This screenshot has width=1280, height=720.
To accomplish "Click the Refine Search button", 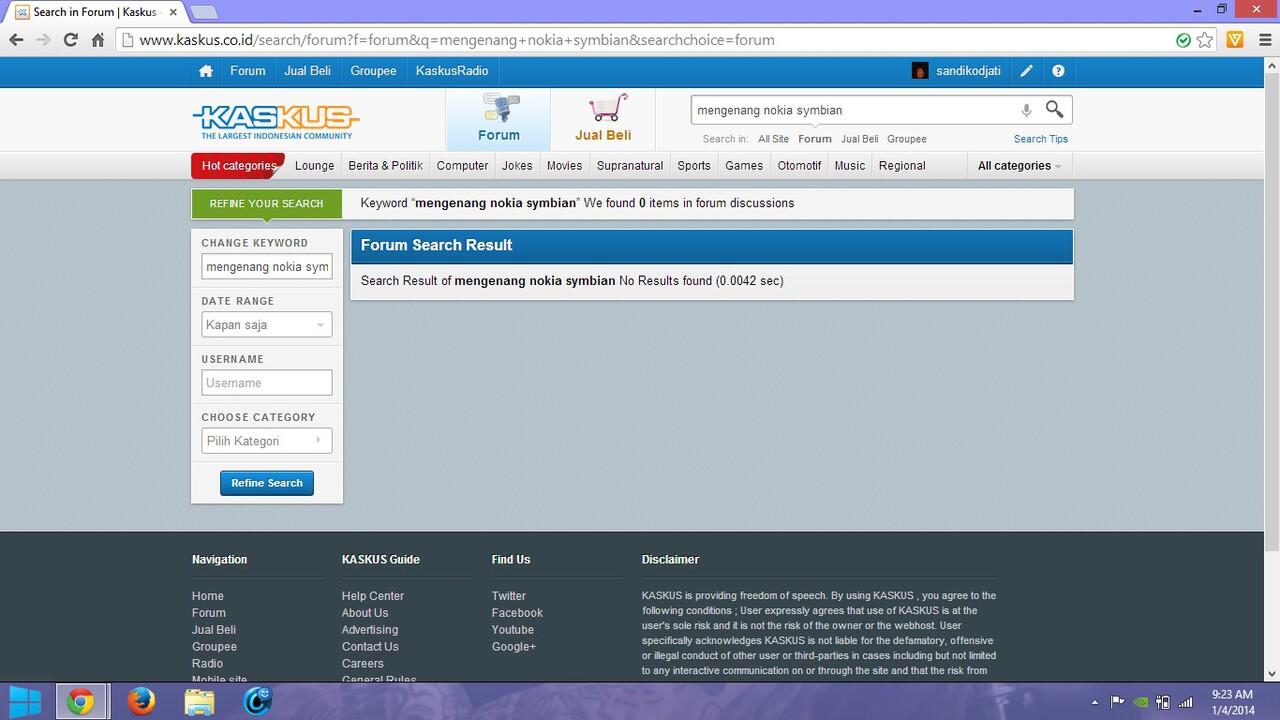I will [267, 483].
